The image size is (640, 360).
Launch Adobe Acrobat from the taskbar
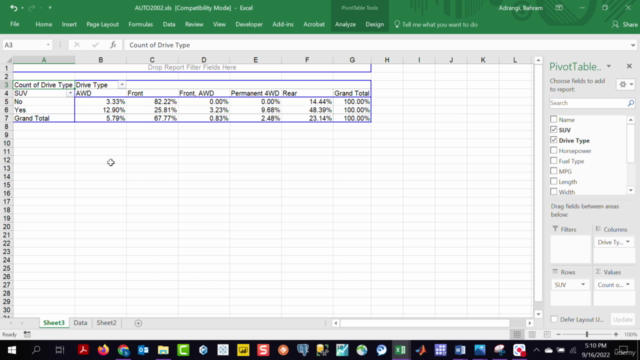coord(83,350)
